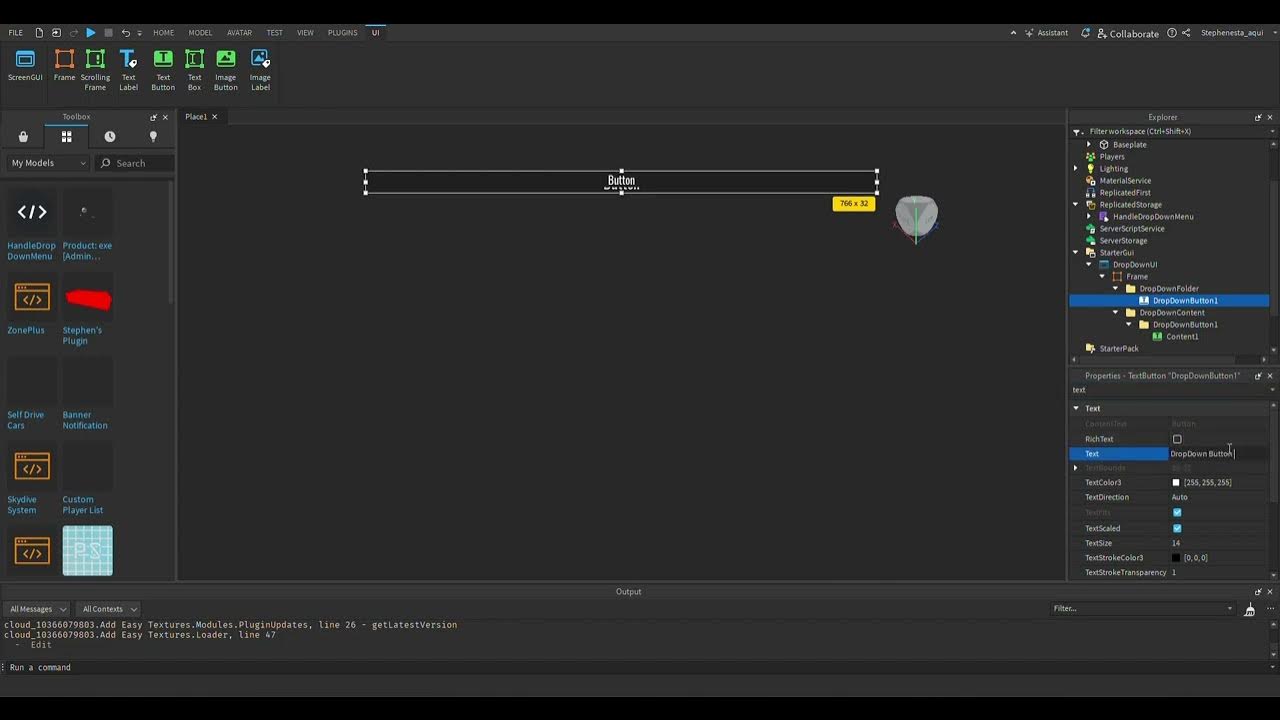1280x720 pixels.
Task: Switch to the VIEW ribbon tab
Action: click(x=305, y=33)
